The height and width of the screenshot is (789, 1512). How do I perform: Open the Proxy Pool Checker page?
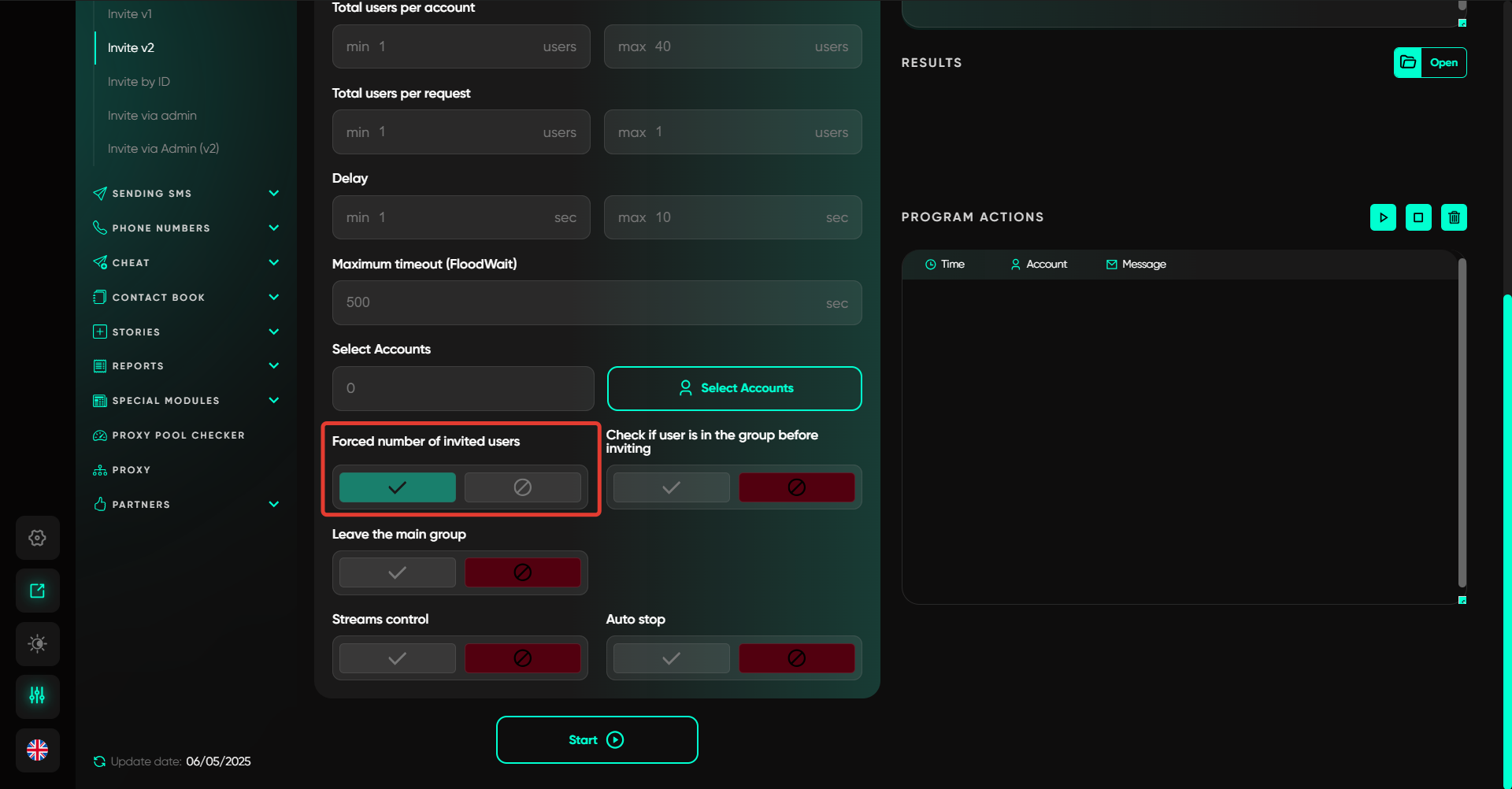click(x=178, y=435)
